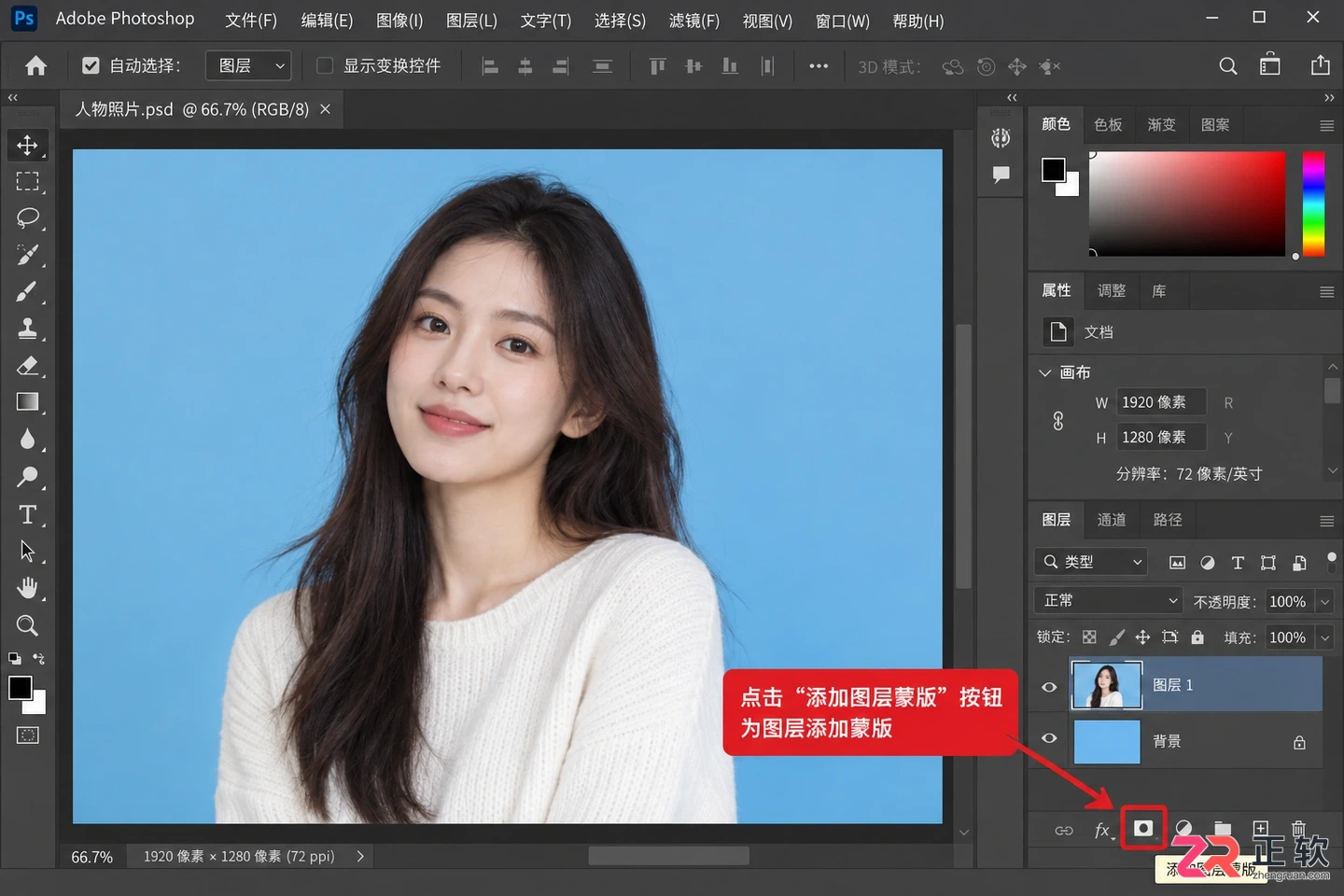Filter layers by pixel layers icon
1344x896 pixels.
coord(1177,563)
